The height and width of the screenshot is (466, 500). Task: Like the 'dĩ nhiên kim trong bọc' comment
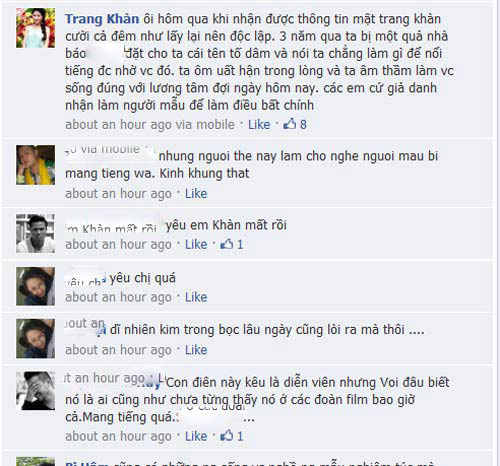[x=196, y=350]
